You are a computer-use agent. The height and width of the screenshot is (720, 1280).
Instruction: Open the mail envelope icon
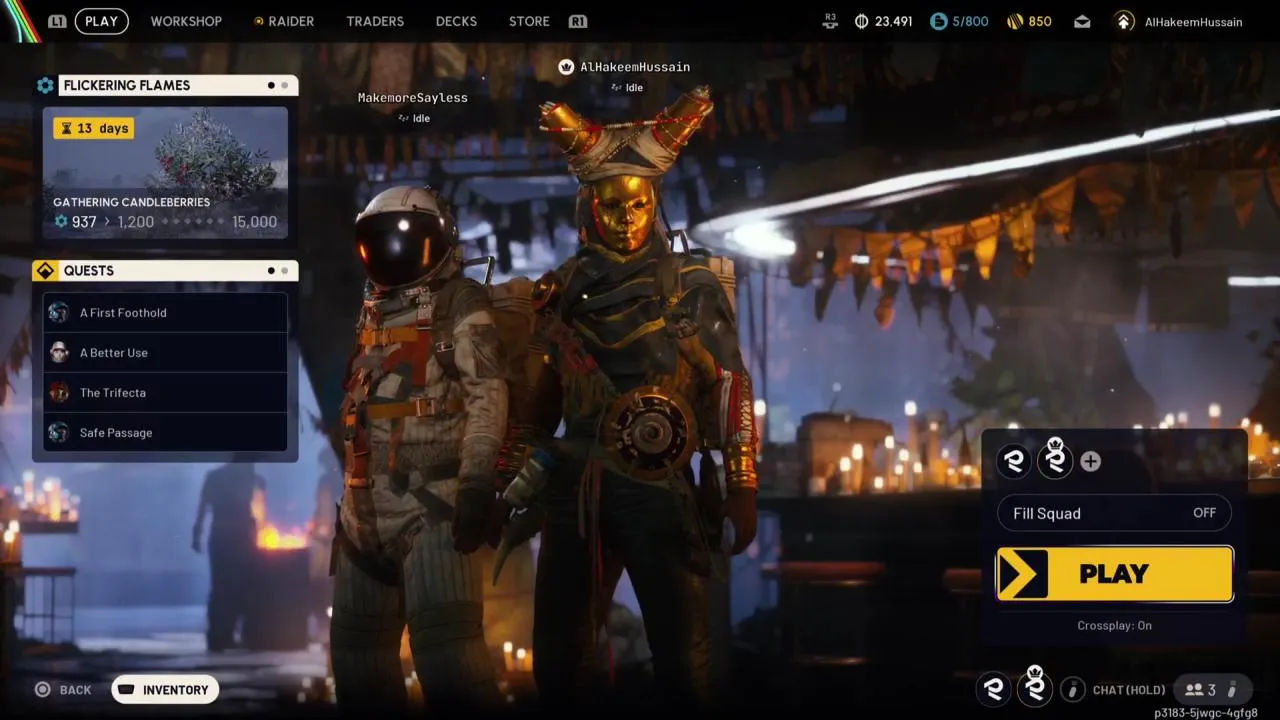[x=1082, y=21]
